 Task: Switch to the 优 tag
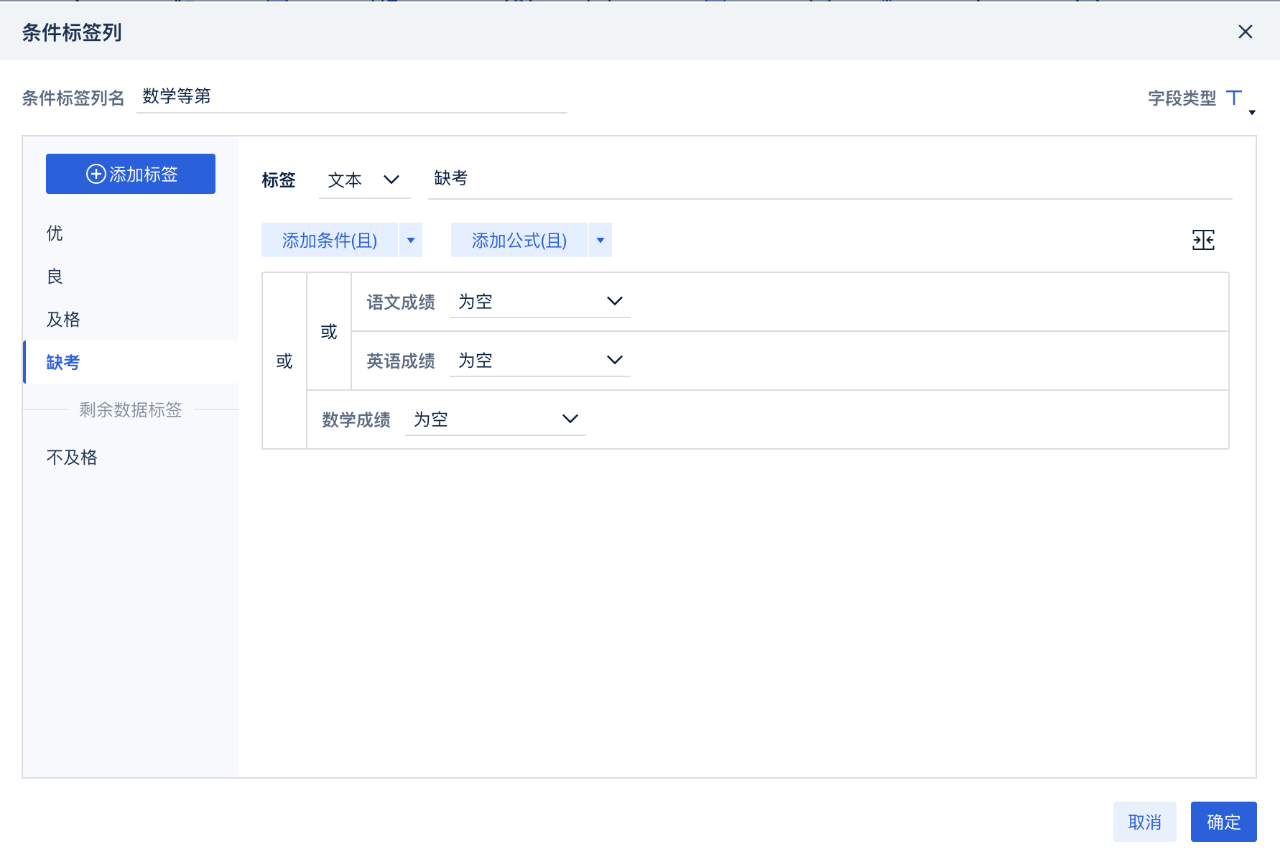[x=54, y=233]
